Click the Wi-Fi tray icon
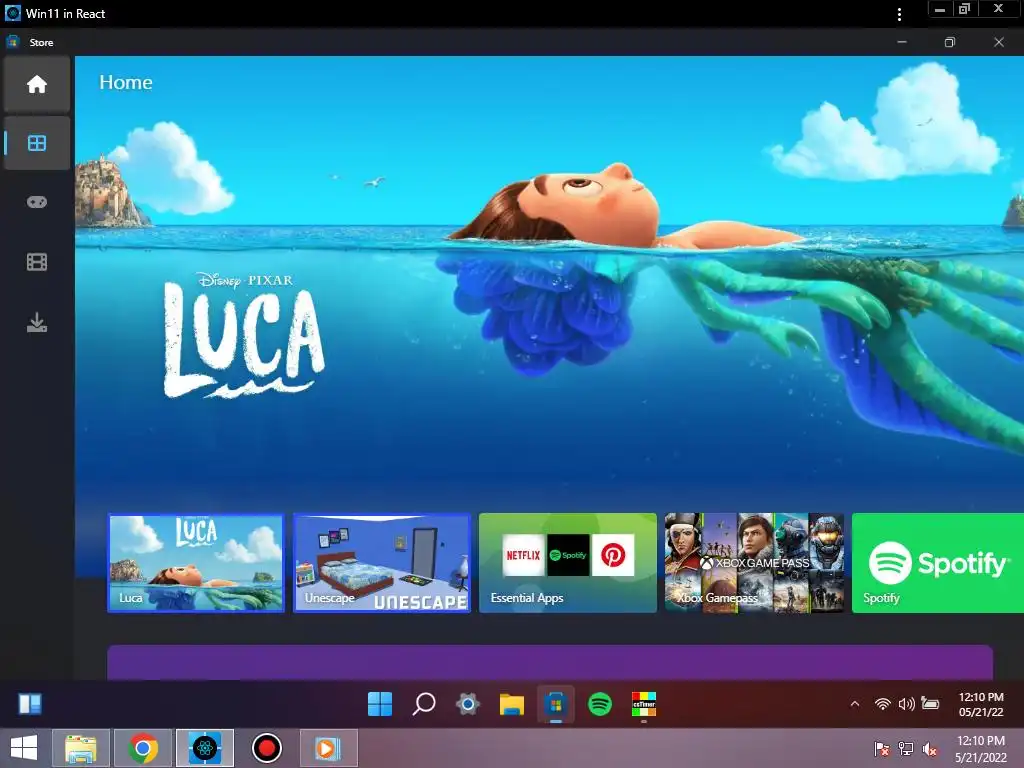 tap(882, 703)
